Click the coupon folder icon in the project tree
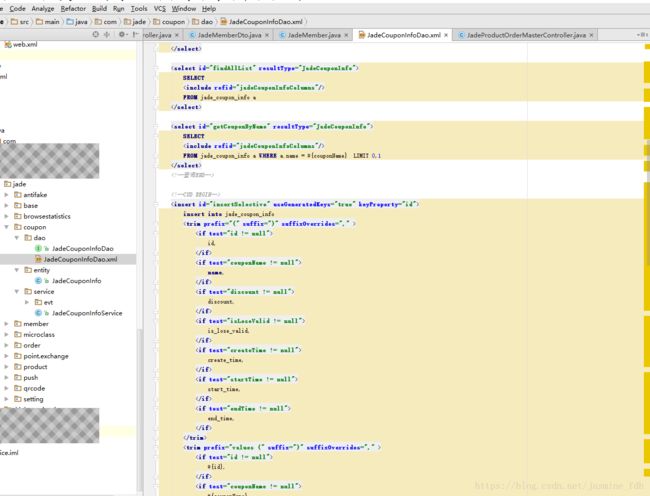Screen dimensions: 650x496 (x=18, y=227)
